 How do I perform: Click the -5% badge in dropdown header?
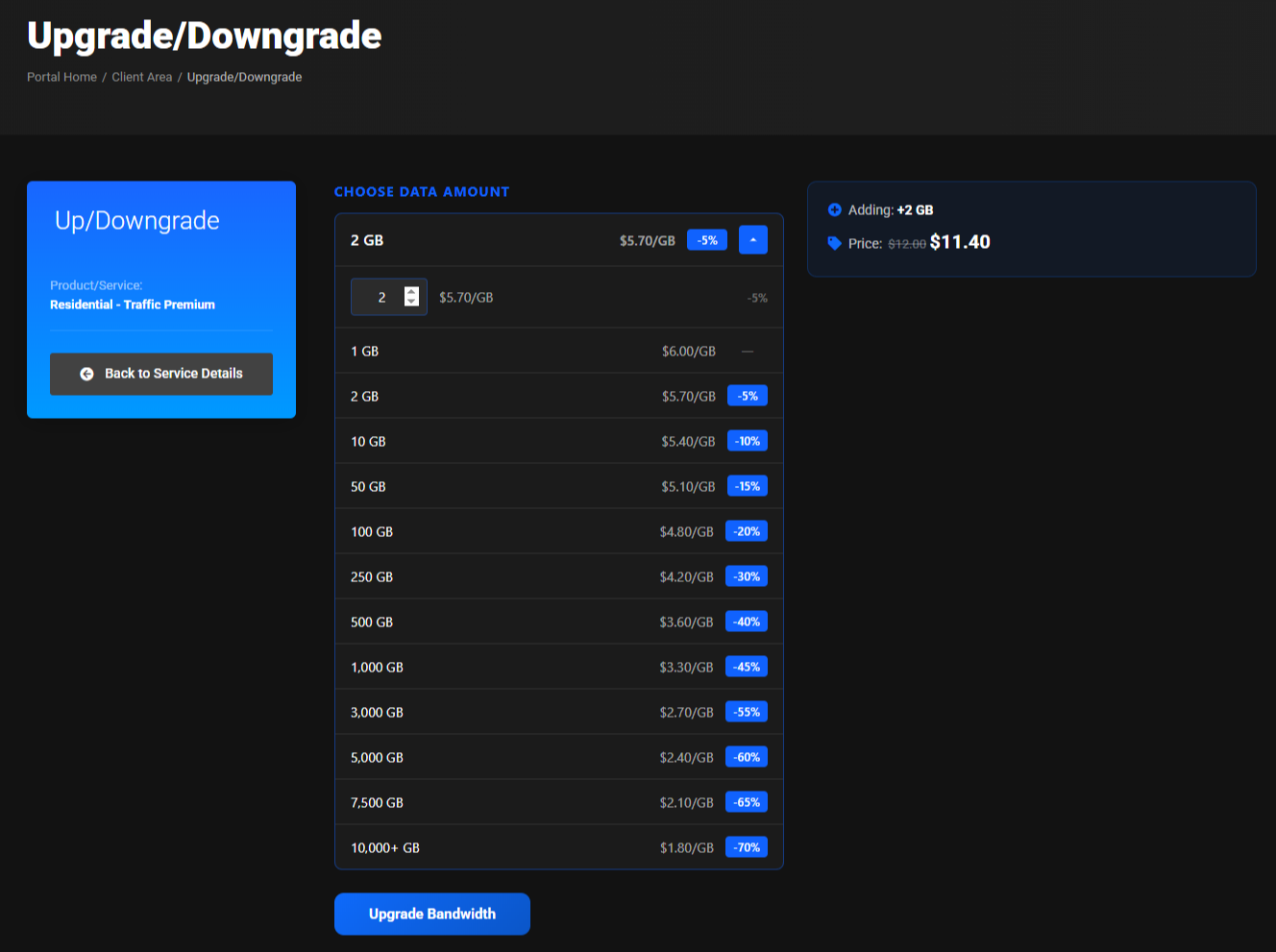click(x=707, y=240)
